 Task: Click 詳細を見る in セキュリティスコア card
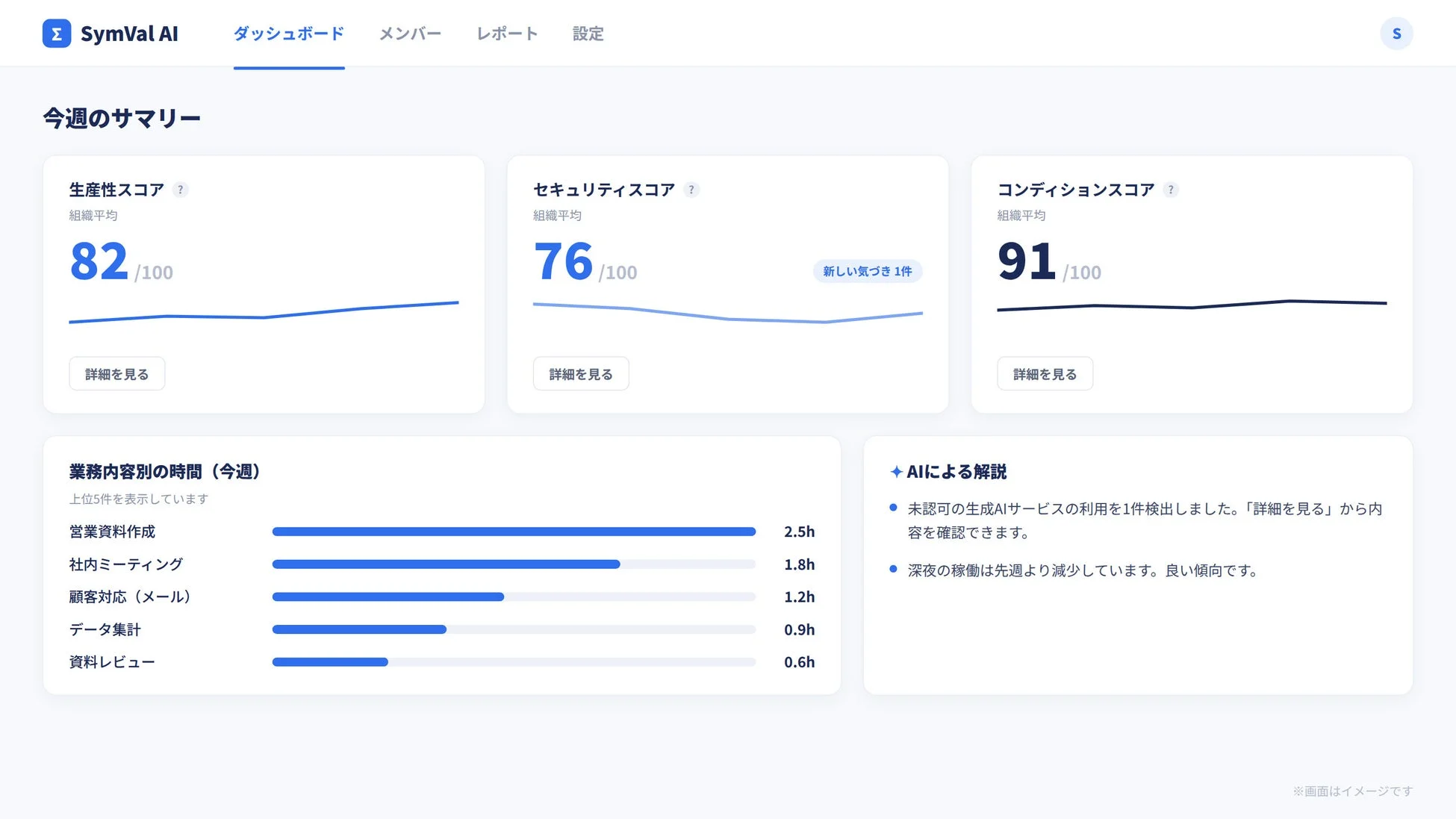[x=581, y=373]
